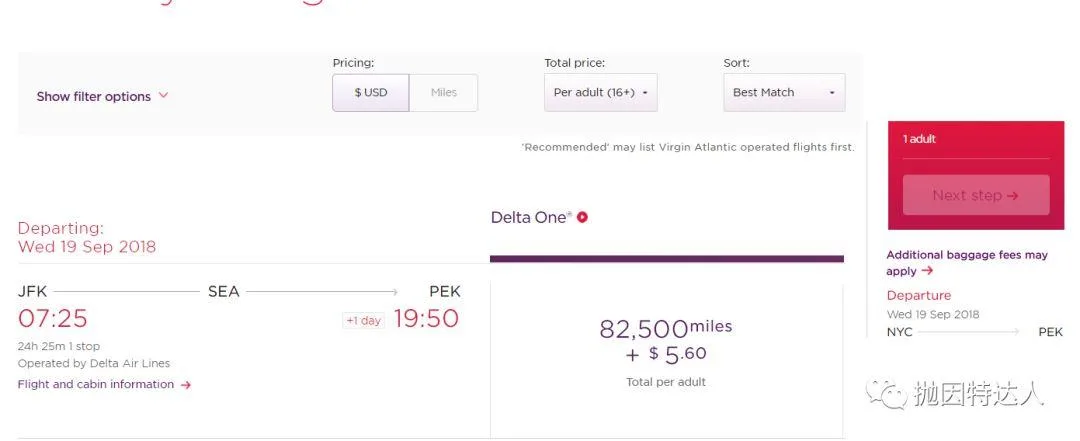The height and width of the screenshot is (441, 1080).
Task: Open Additional baggage fees may apply link
Action: 966,263
